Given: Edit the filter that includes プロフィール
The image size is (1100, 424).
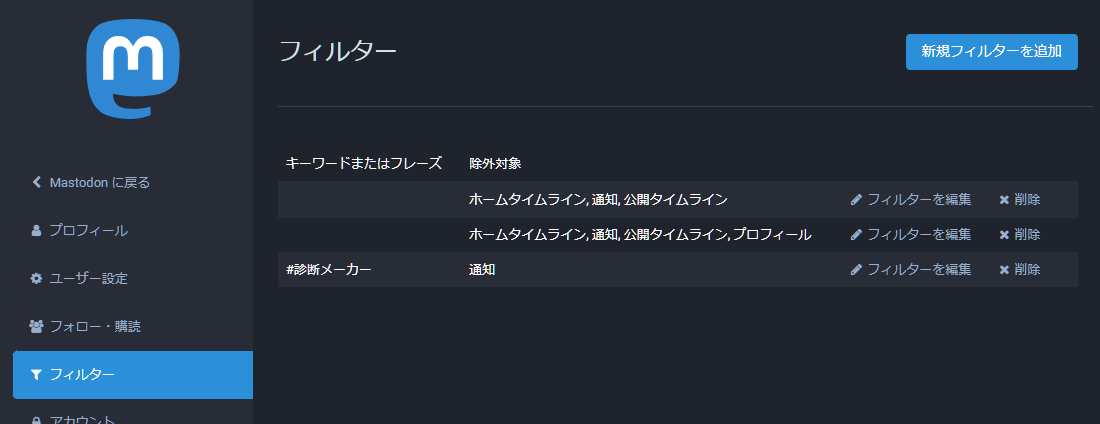Looking at the screenshot, I should (918, 234).
